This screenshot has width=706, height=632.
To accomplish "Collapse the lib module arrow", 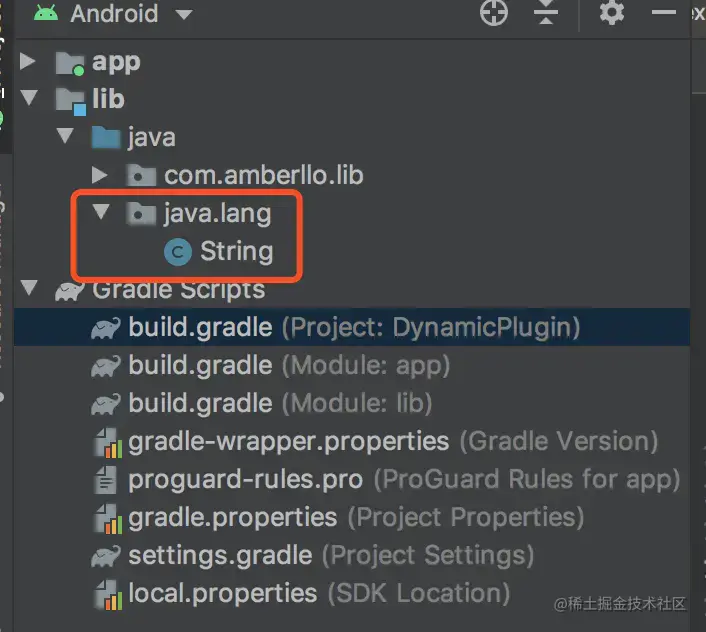I will tap(28, 97).
